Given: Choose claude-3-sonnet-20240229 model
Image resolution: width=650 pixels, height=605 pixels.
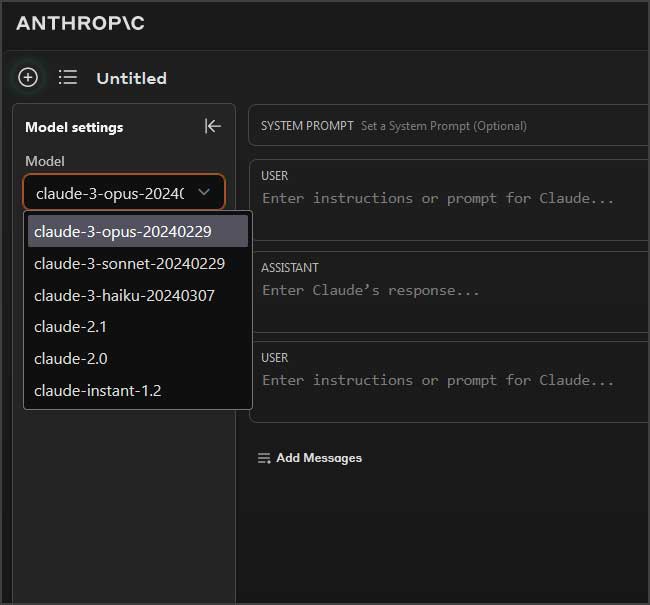Looking at the screenshot, I should coord(138,264).
